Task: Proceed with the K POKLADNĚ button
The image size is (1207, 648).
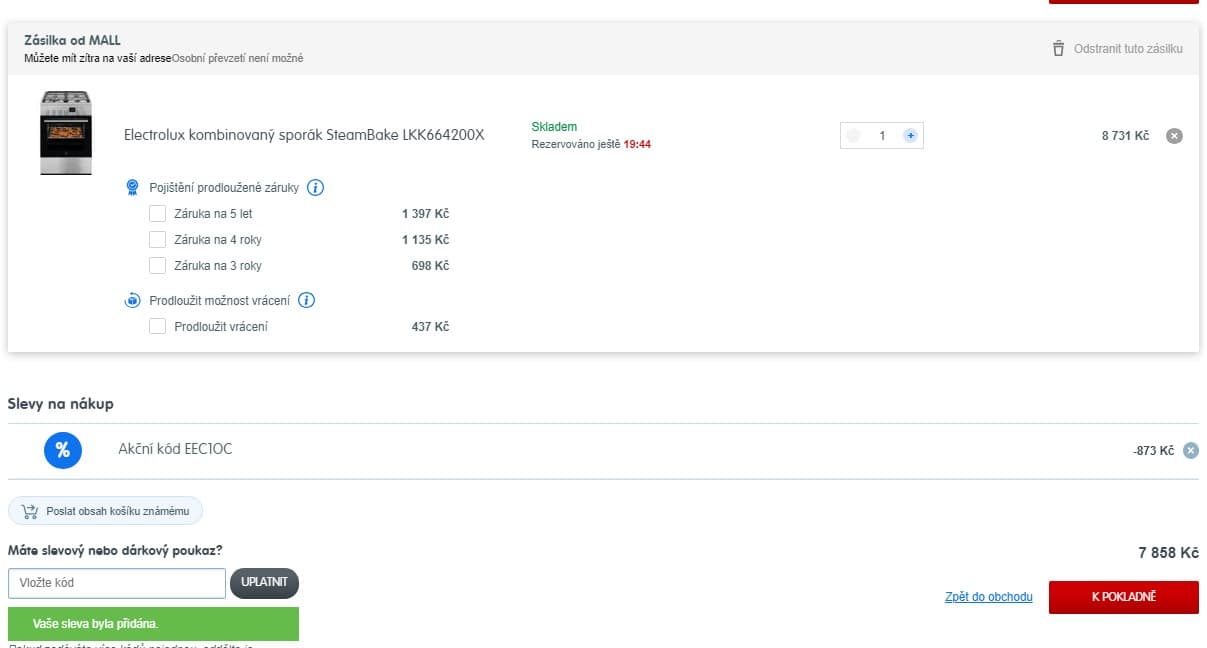Action: point(1124,597)
